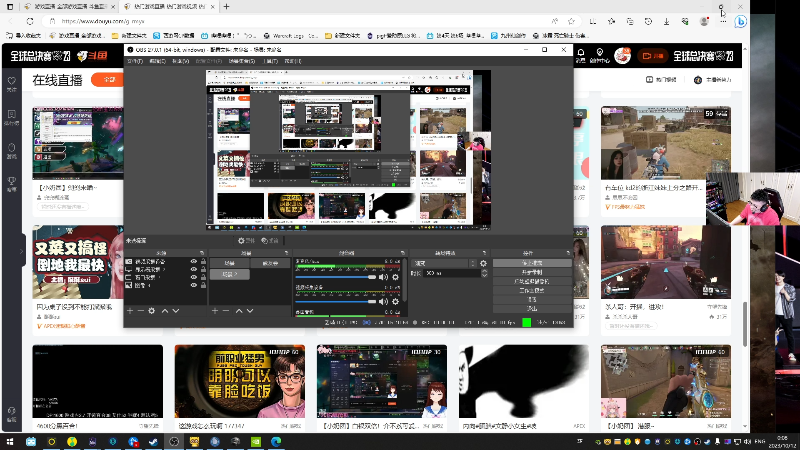Move selected source up in Sources dock
Image resolution: width=800 pixels, height=450 pixels.
click(x=165, y=311)
